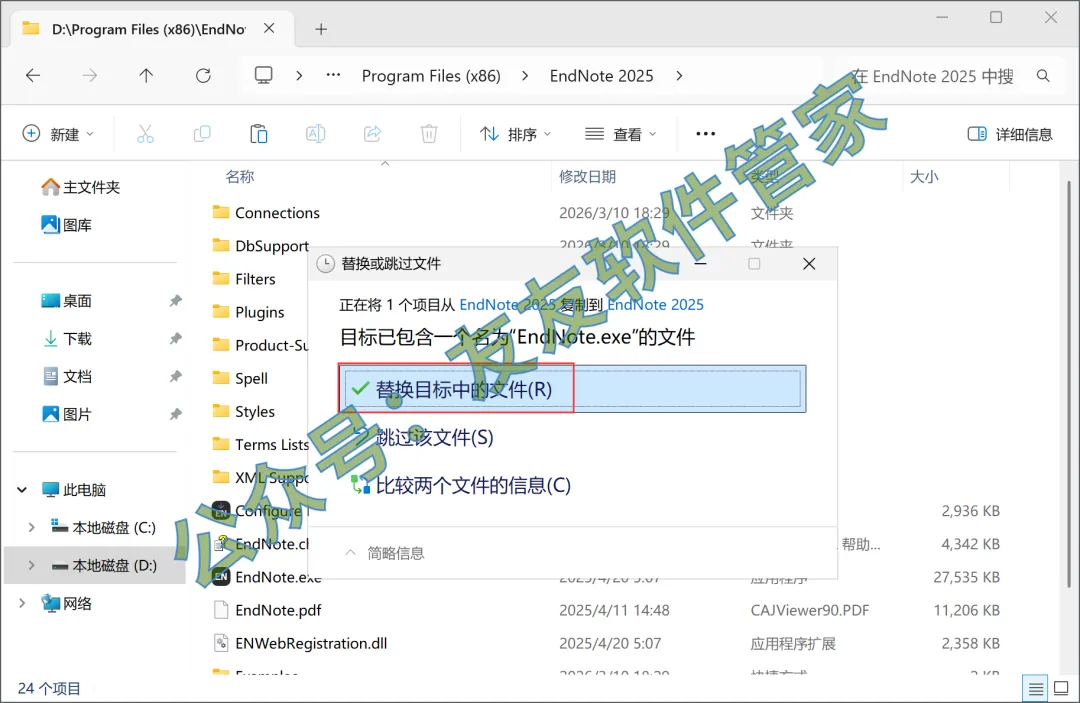Open the destination EndNote 2025 link in dialog
This screenshot has height=703, width=1080.
coord(656,304)
